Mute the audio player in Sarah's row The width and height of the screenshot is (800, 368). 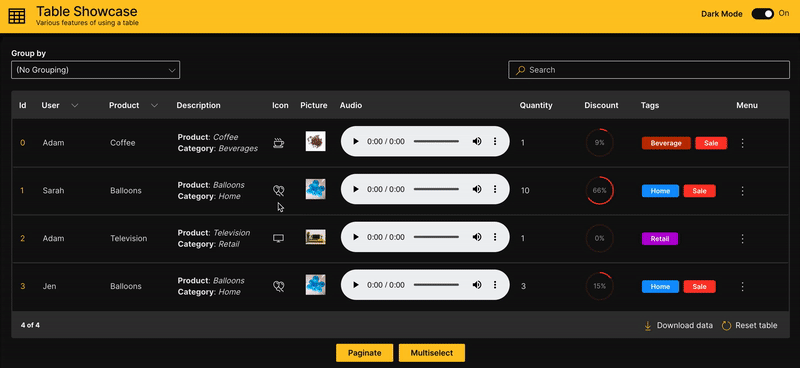point(477,189)
